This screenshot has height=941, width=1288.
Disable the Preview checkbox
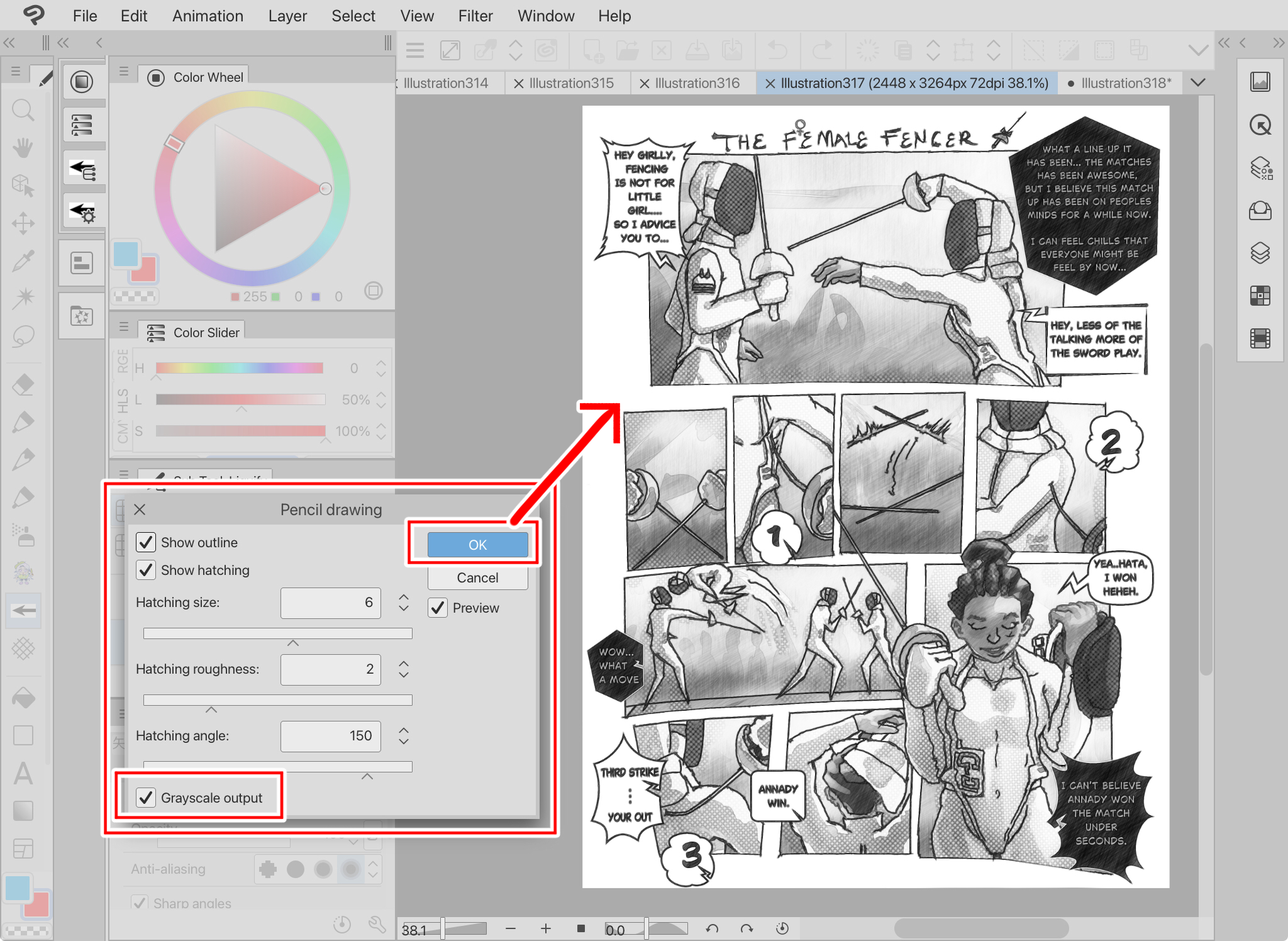click(x=438, y=608)
